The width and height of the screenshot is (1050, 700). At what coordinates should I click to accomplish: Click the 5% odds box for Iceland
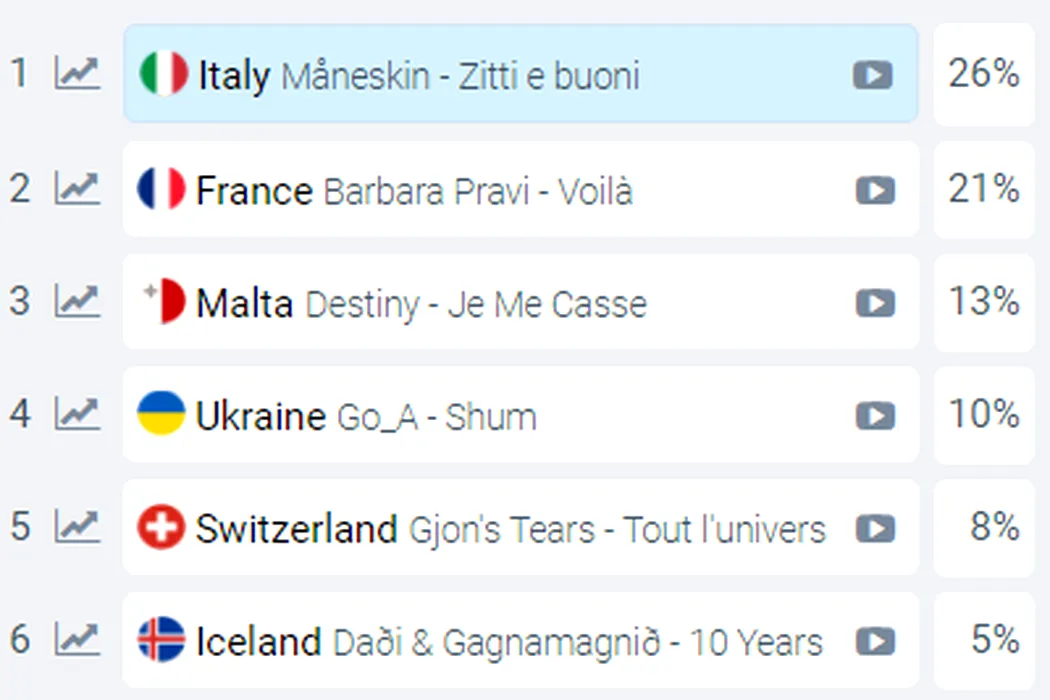(984, 640)
